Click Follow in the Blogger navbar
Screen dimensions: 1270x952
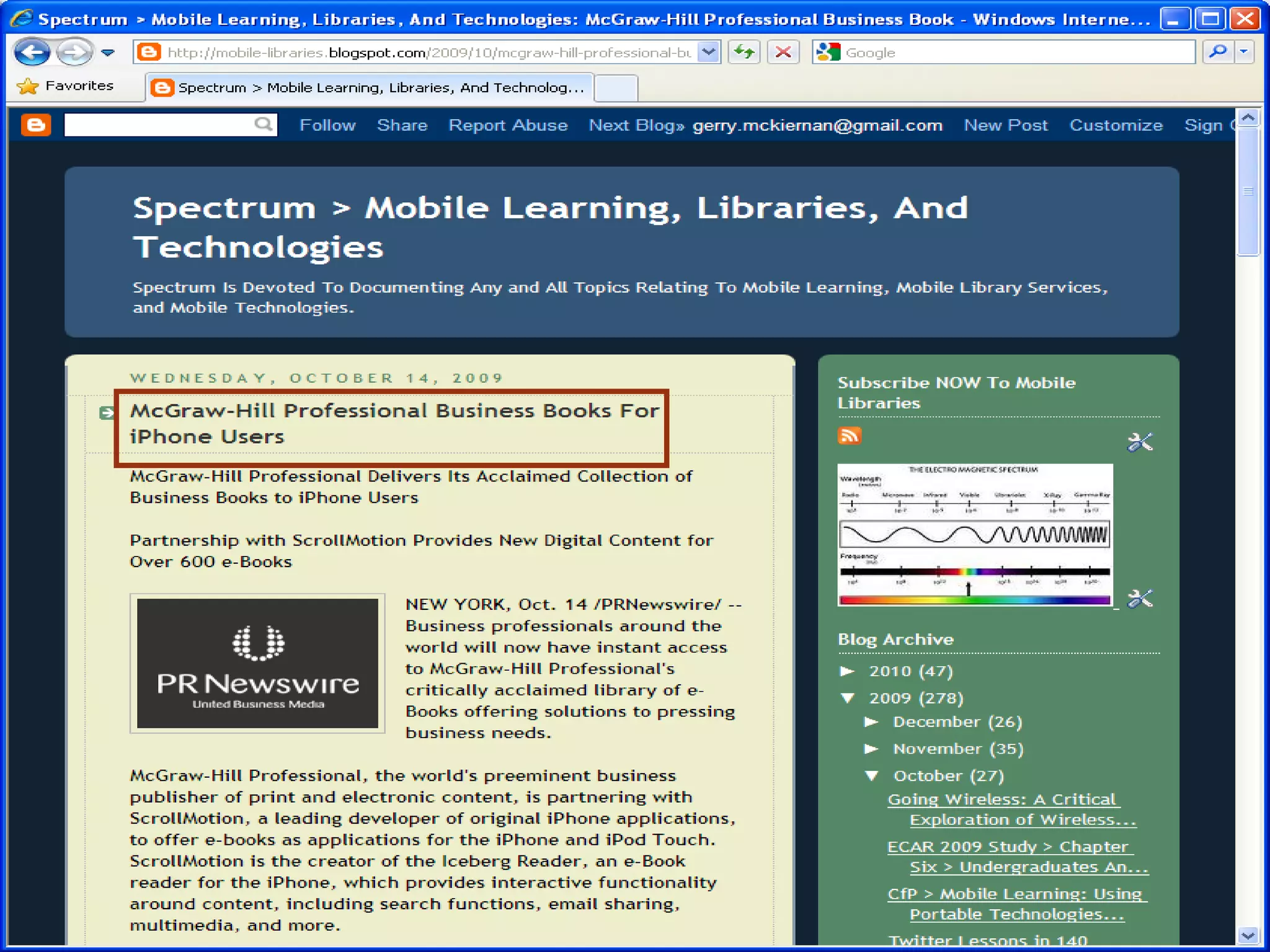tap(327, 125)
